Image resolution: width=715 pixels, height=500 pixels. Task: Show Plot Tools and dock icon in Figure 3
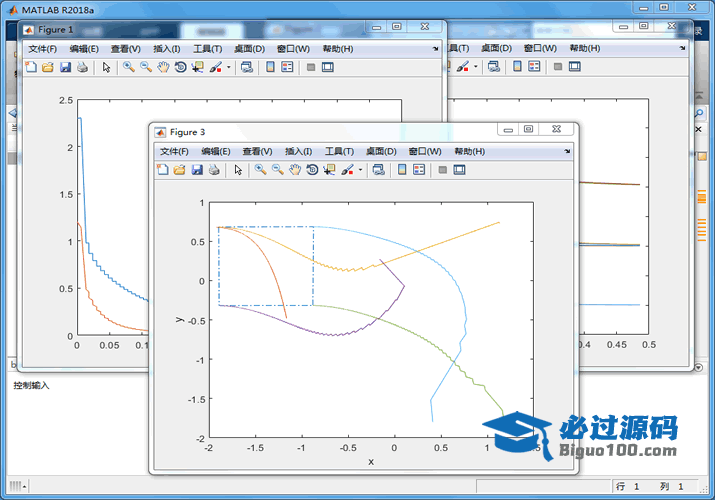click(x=459, y=170)
